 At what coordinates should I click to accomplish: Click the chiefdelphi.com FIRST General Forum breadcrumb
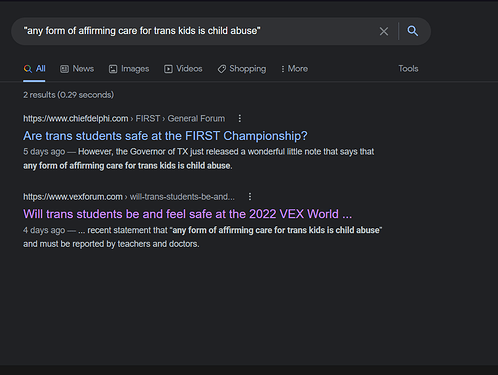[124, 119]
